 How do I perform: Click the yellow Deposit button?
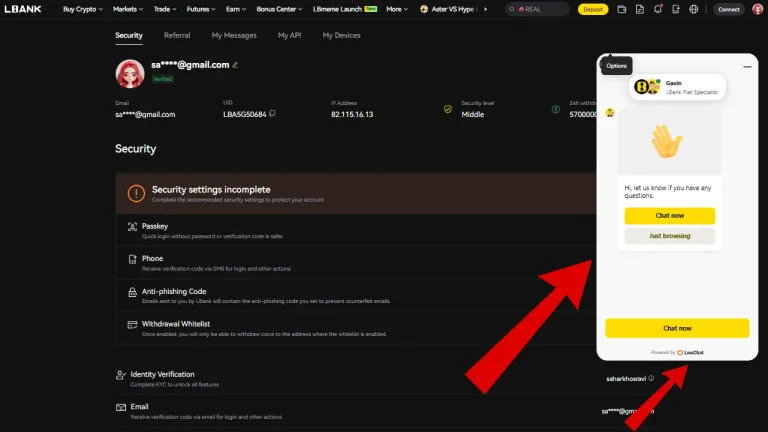pyautogui.click(x=593, y=9)
